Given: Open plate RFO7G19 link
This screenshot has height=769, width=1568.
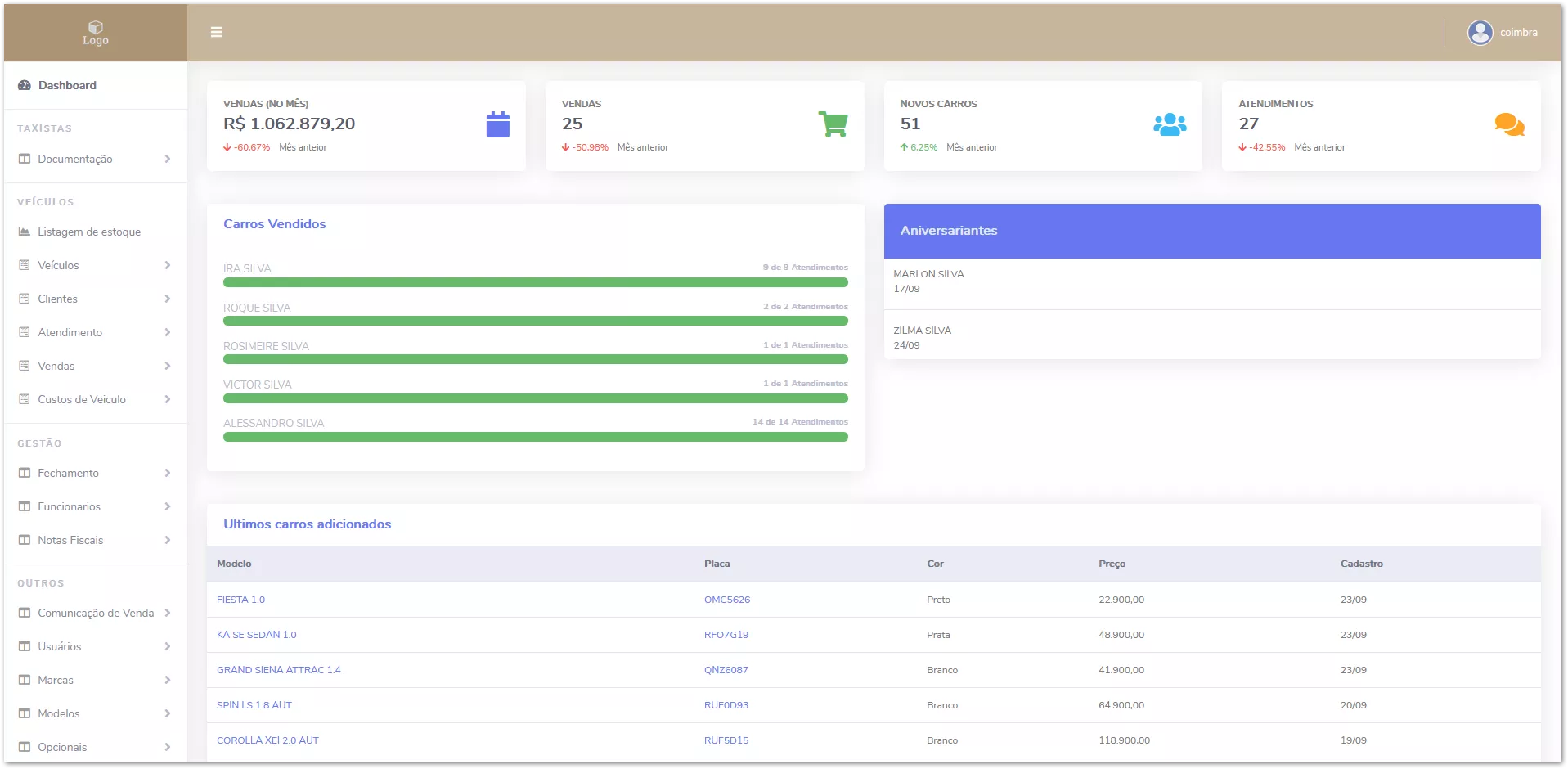Looking at the screenshot, I should [726, 635].
